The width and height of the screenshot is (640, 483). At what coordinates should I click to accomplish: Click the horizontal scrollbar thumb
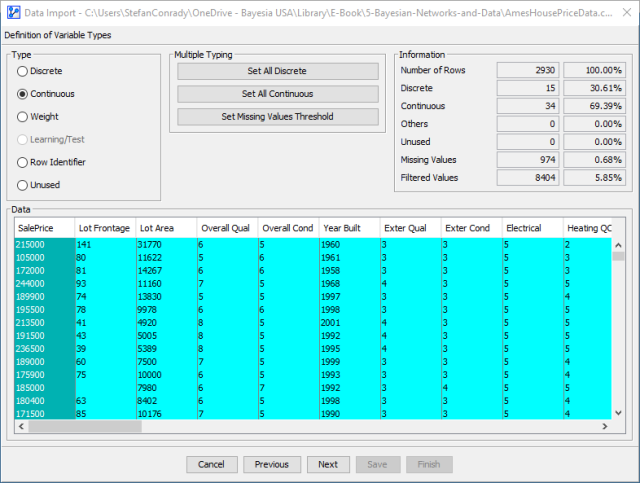point(85,426)
